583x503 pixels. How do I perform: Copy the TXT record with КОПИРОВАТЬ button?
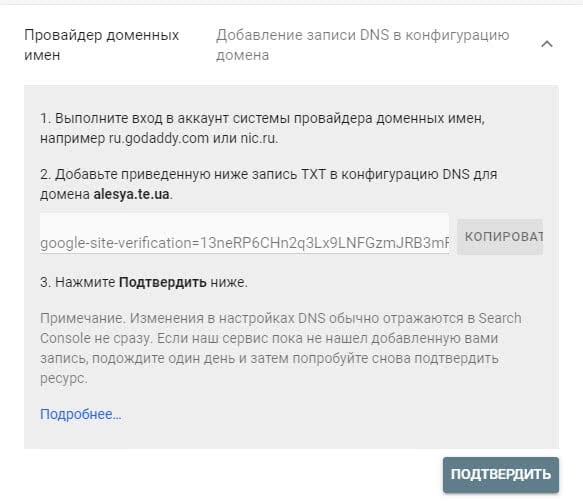500,237
